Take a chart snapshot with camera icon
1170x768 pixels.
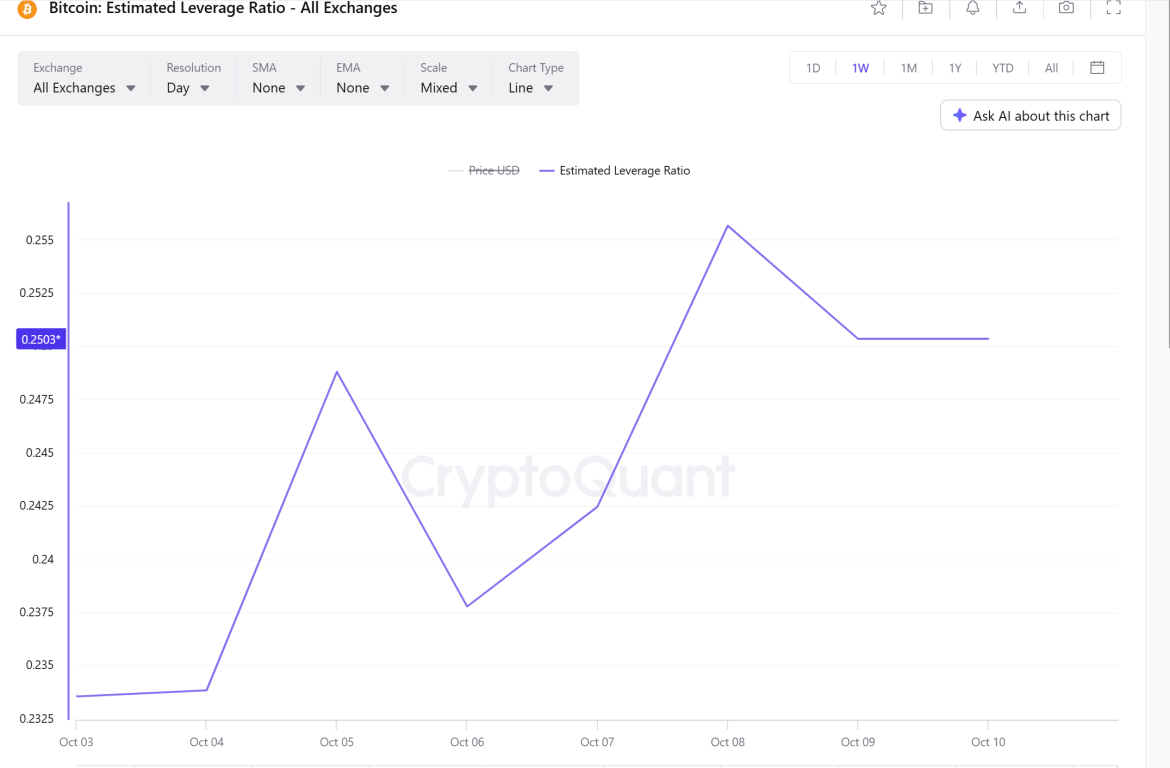pyautogui.click(x=1066, y=8)
